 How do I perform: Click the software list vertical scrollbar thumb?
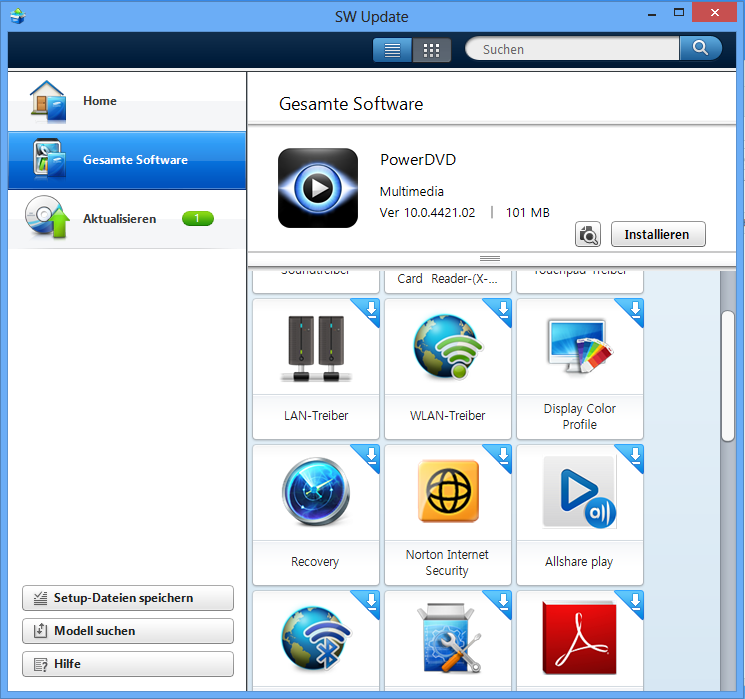click(x=727, y=376)
